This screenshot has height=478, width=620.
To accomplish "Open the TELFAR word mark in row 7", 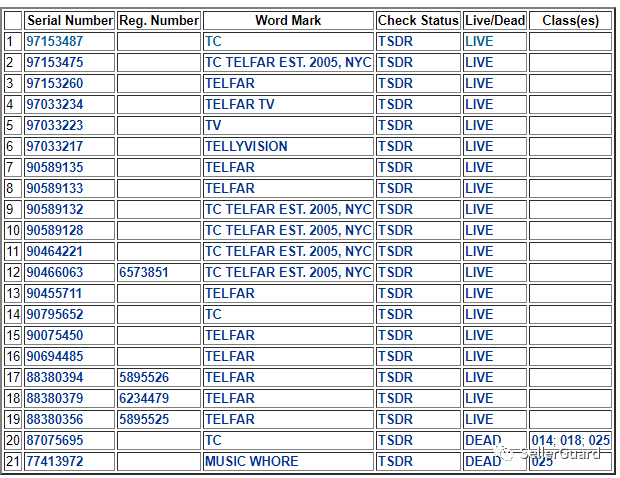I will coord(230,167).
